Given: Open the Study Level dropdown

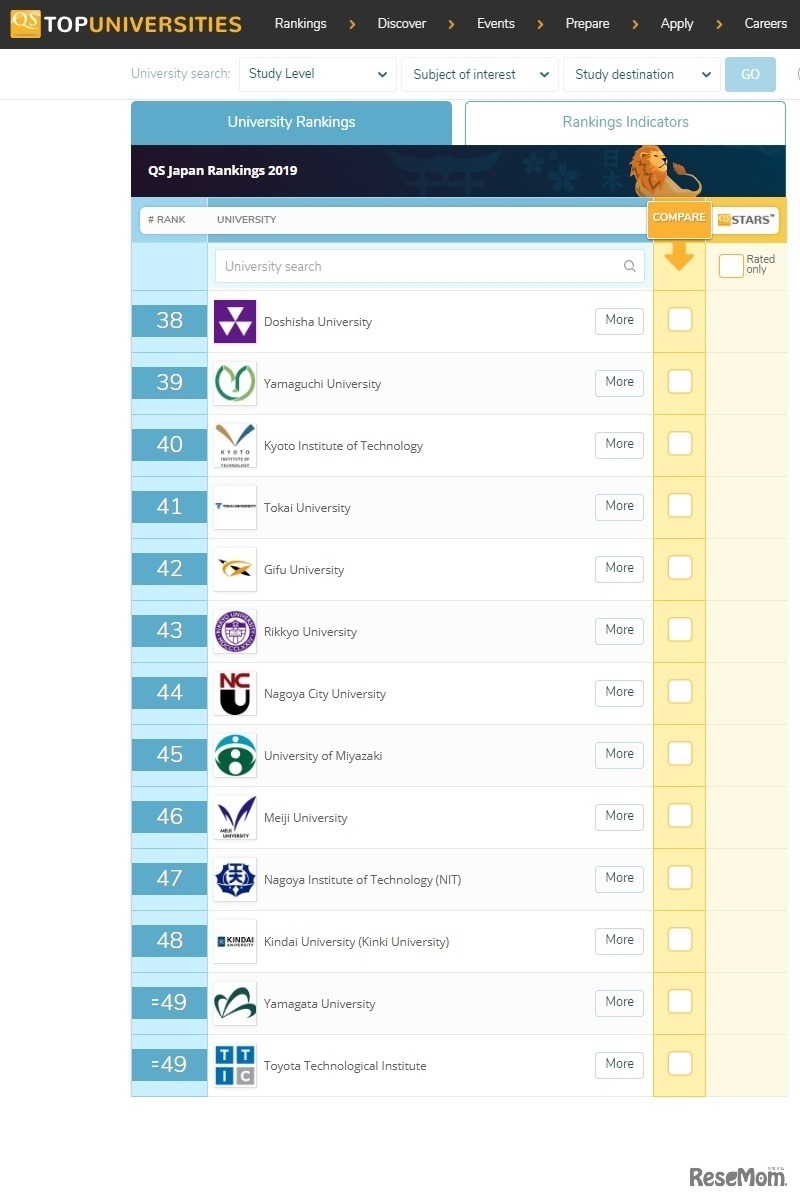Looking at the screenshot, I should (x=317, y=74).
